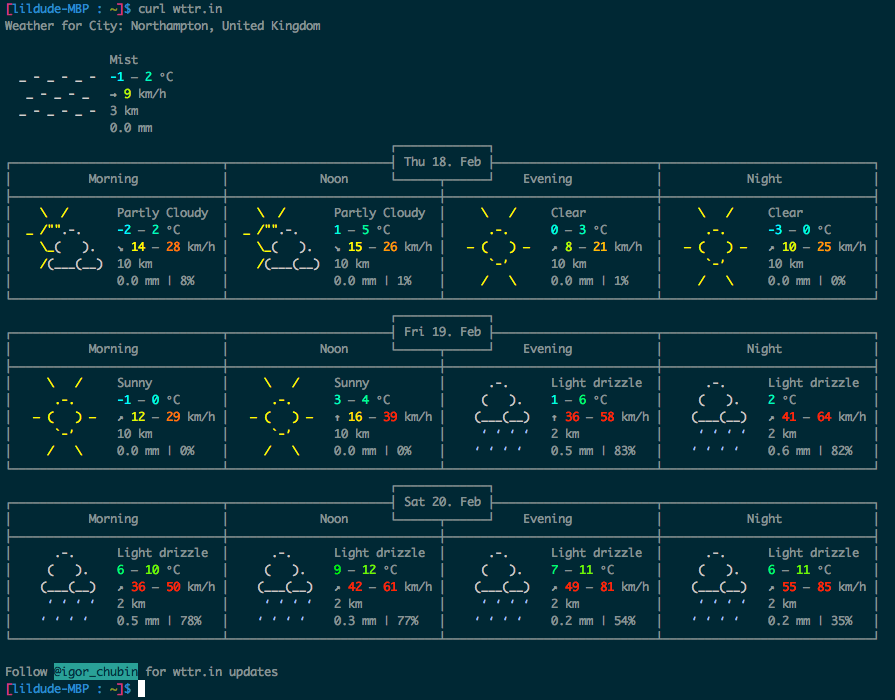Viewport: 895px width, 700px height.
Task: Click the Thu 18. Feb date header
Action: click(442, 162)
